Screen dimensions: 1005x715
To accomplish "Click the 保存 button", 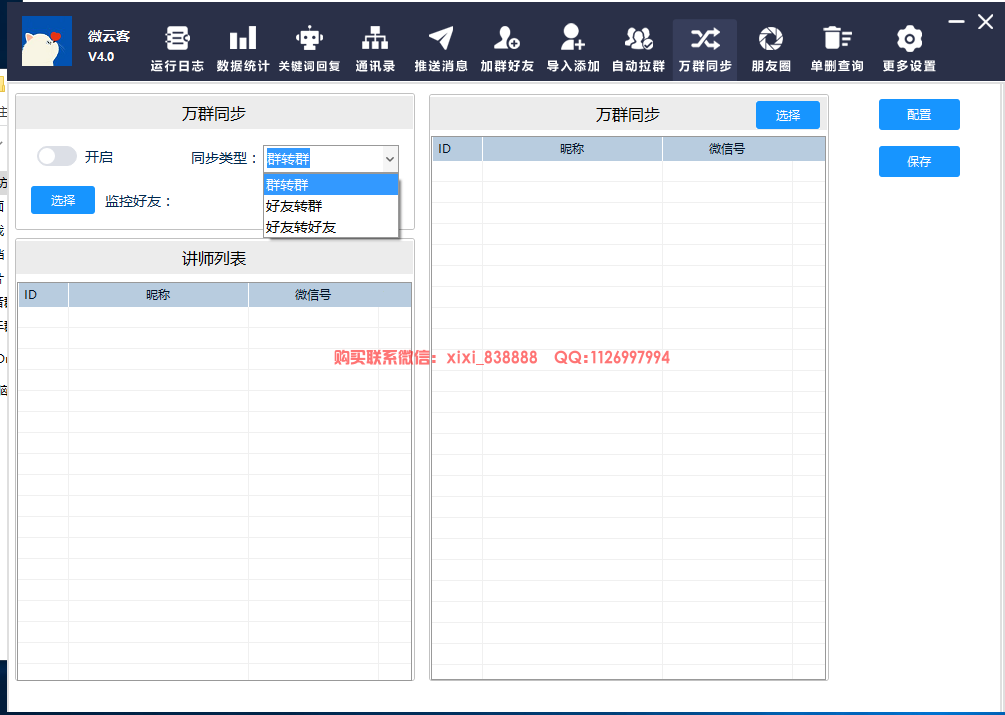I will 919,161.
